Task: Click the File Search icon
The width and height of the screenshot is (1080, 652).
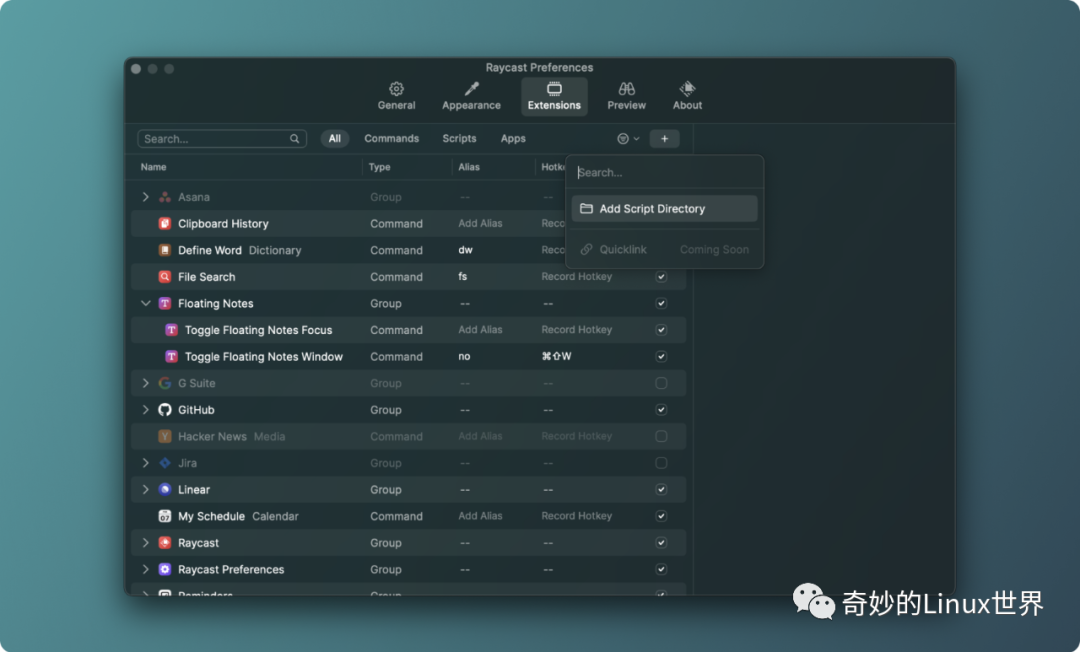Action: click(x=165, y=277)
